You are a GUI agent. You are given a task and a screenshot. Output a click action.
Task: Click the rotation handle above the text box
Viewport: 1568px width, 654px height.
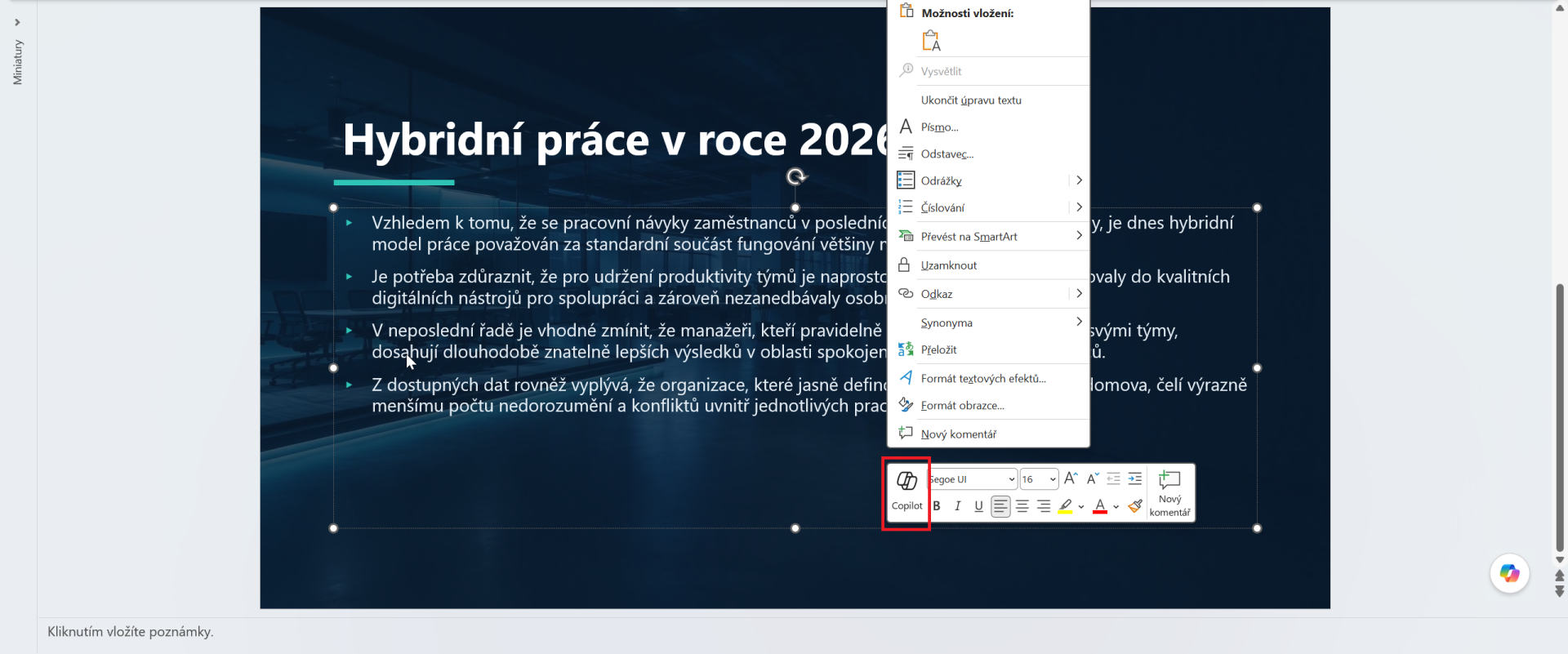795,176
